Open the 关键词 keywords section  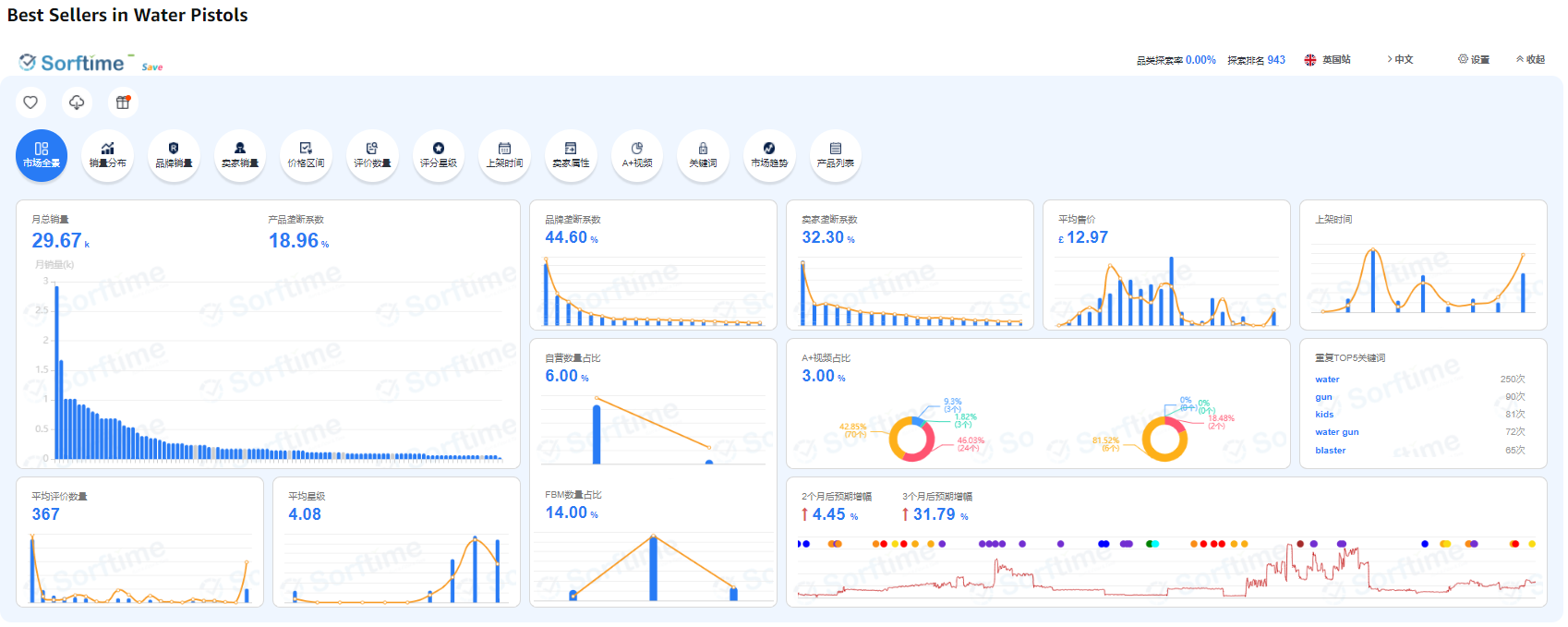[x=703, y=155]
